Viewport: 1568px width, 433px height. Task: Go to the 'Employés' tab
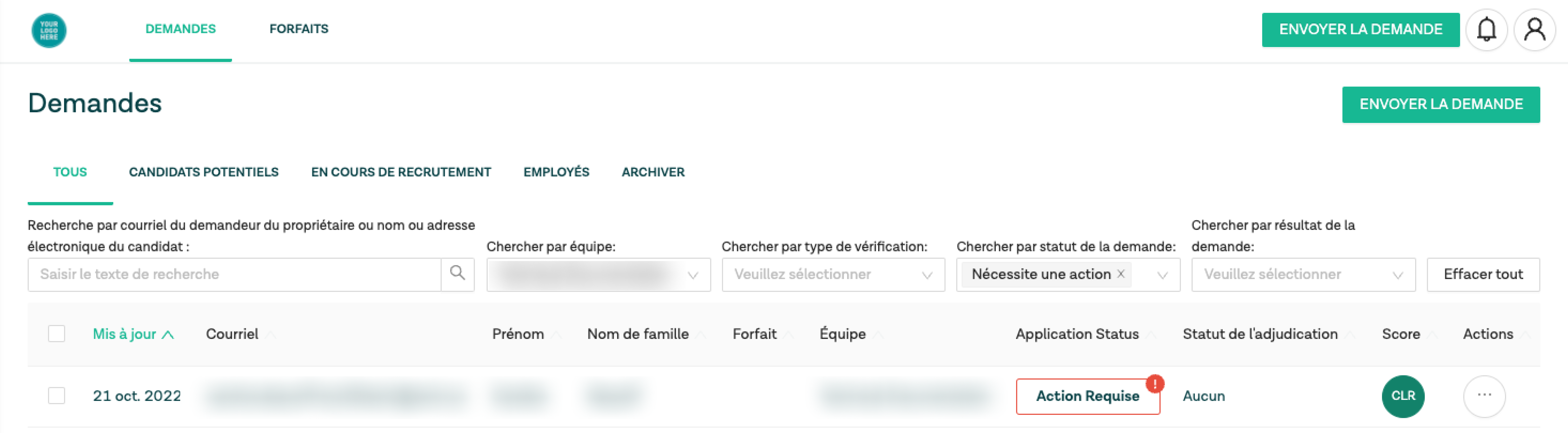(x=556, y=172)
